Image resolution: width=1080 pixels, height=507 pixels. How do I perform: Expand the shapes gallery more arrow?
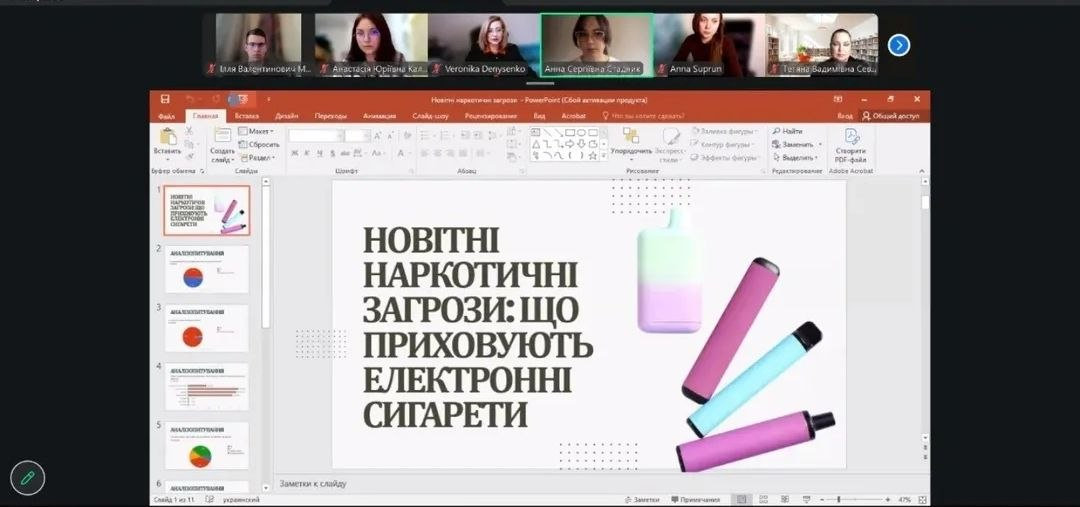604,156
